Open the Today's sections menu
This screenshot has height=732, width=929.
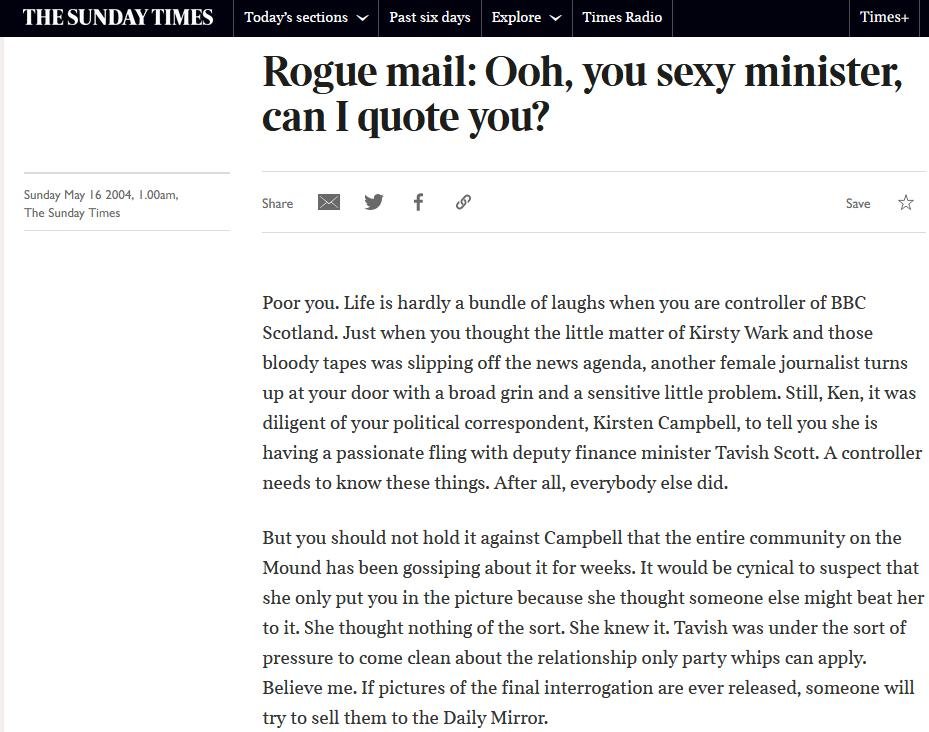click(296, 17)
